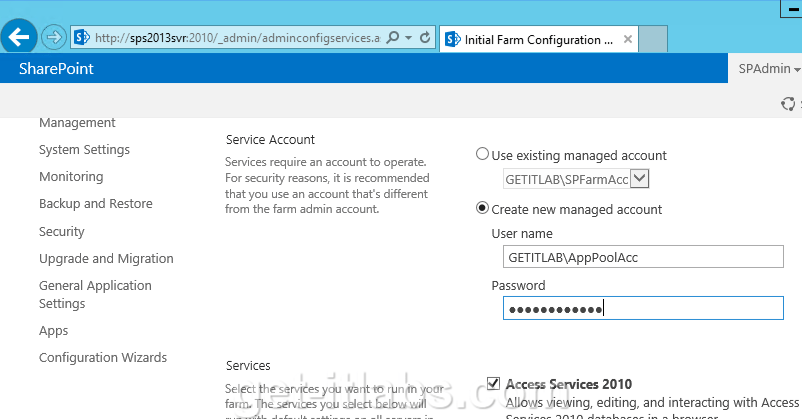This screenshot has width=802, height=419.
Task: Click the Services section heading text
Action: coord(248,365)
